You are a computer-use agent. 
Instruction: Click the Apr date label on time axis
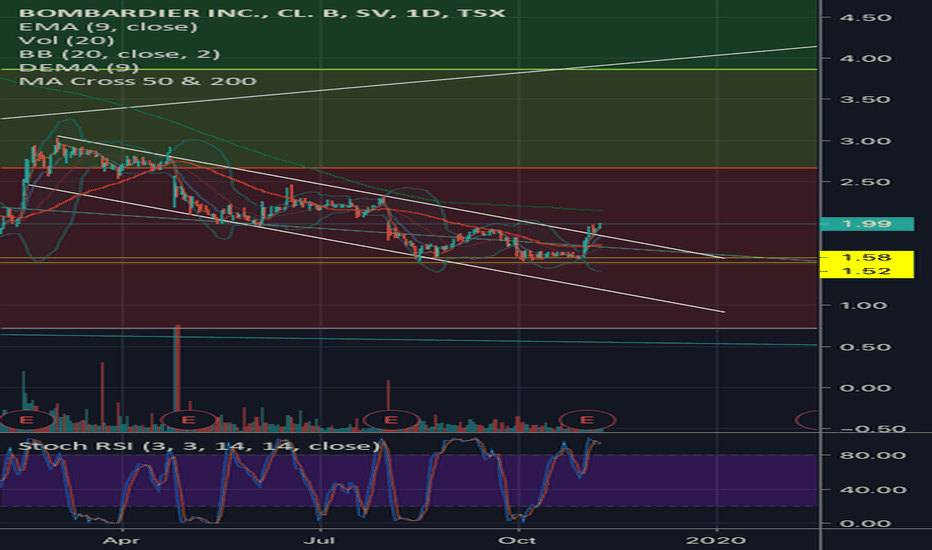(121, 540)
